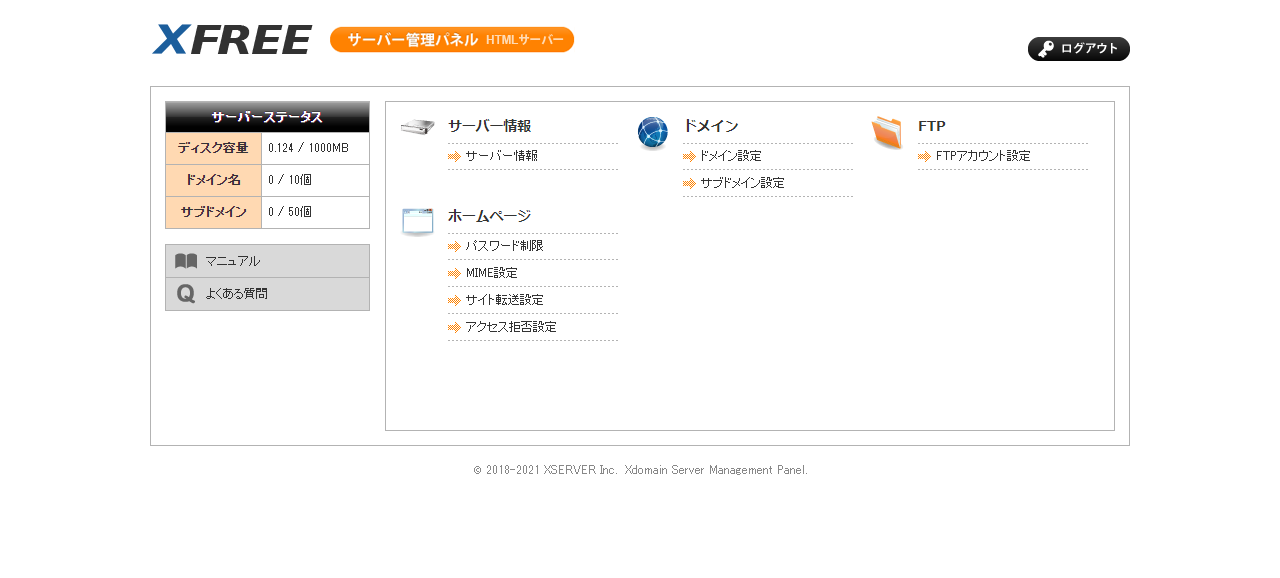Open the FTPアカウント設定 link

[983, 156]
